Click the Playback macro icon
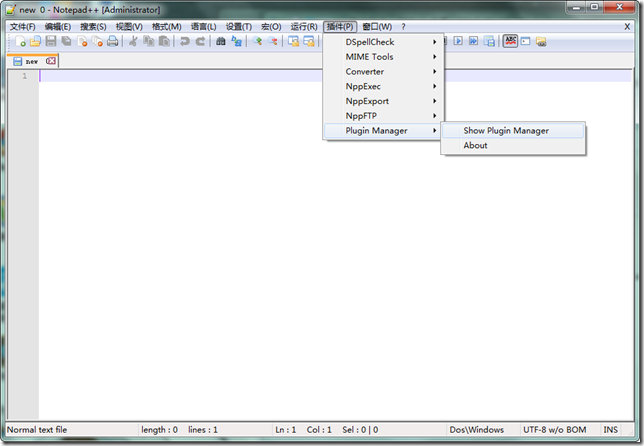Viewport: 644px width, 446px height. coord(458,41)
